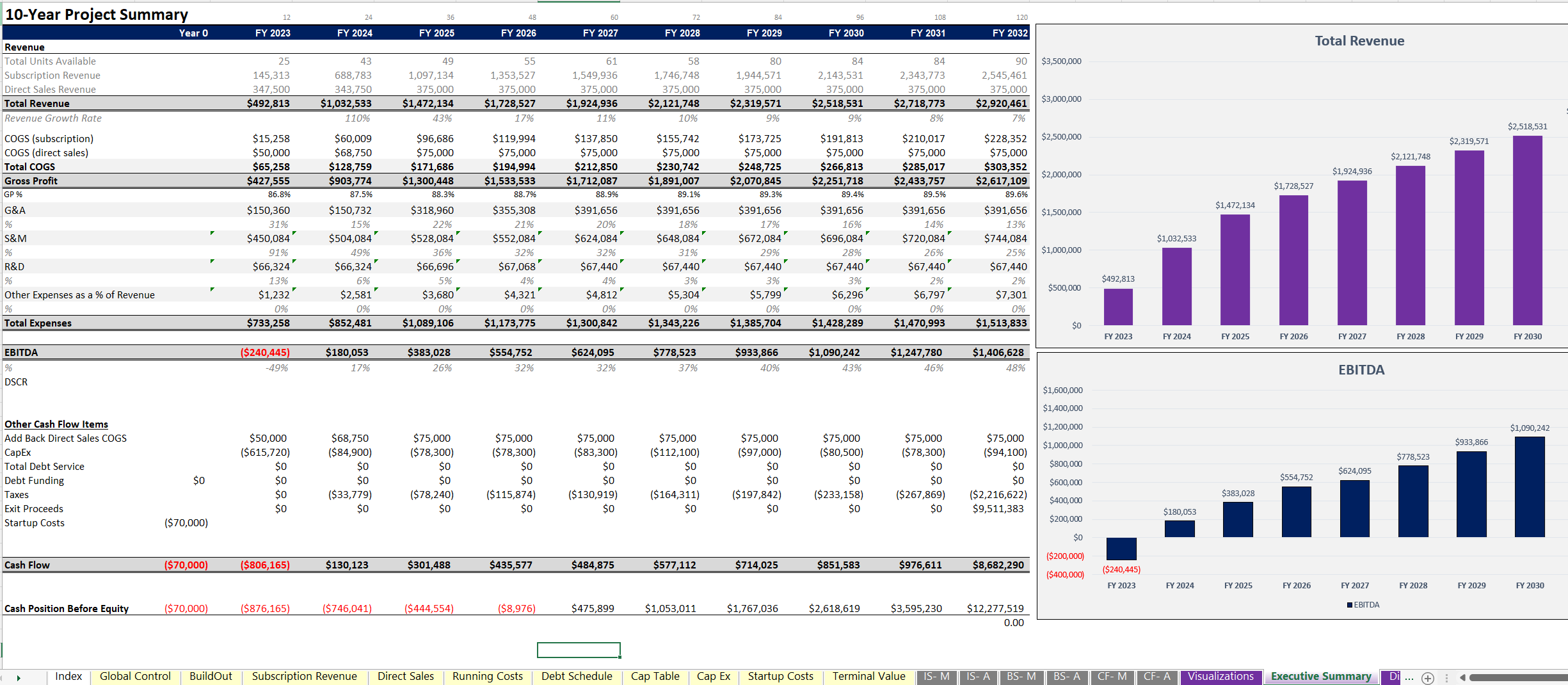The height and width of the screenshot is (685, 1568).
Task: Switch to the CF- M tab
Action: 1112,677
